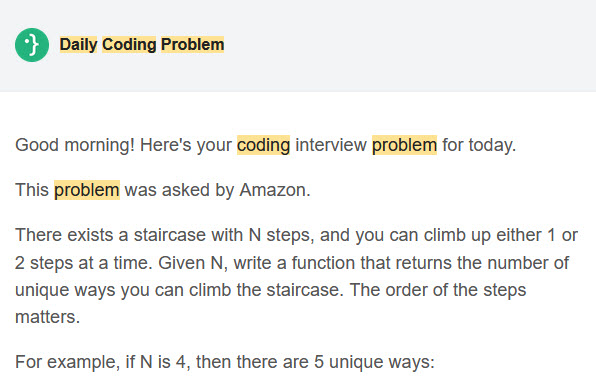596x385 pixels.
Task: Click highlighted 'coding' in the greeting line
Action: [x=263, y=145]
